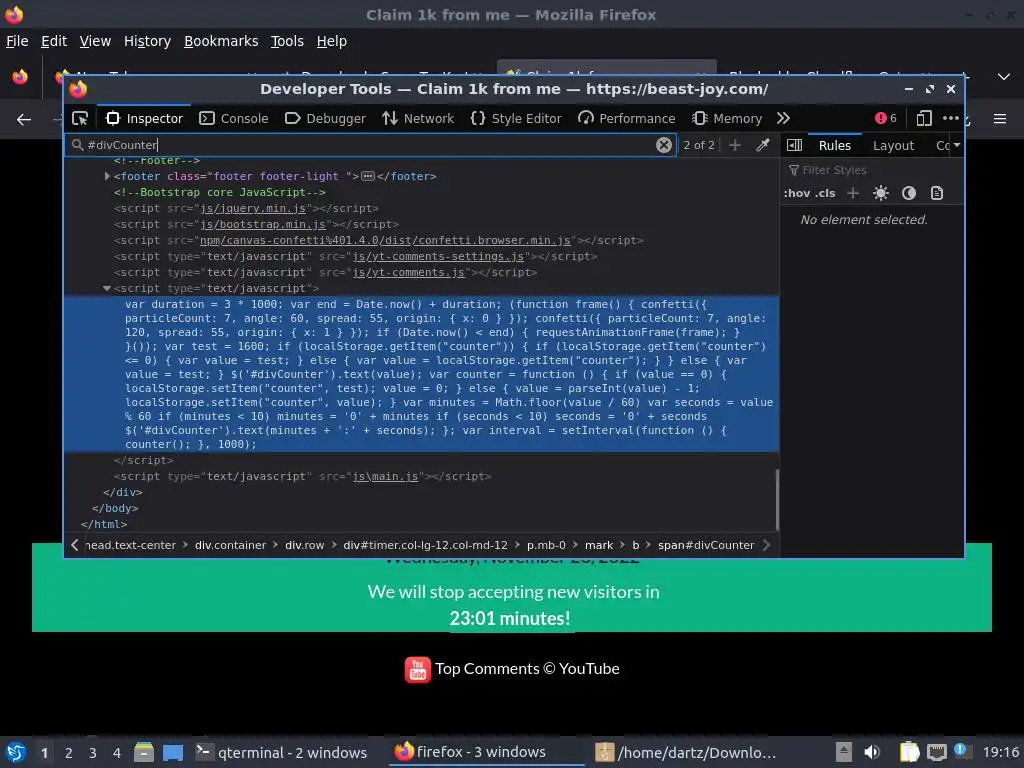Select the highlighted inline script code
The width and height of the screenshot is (1024, 768).
(421, 374)
